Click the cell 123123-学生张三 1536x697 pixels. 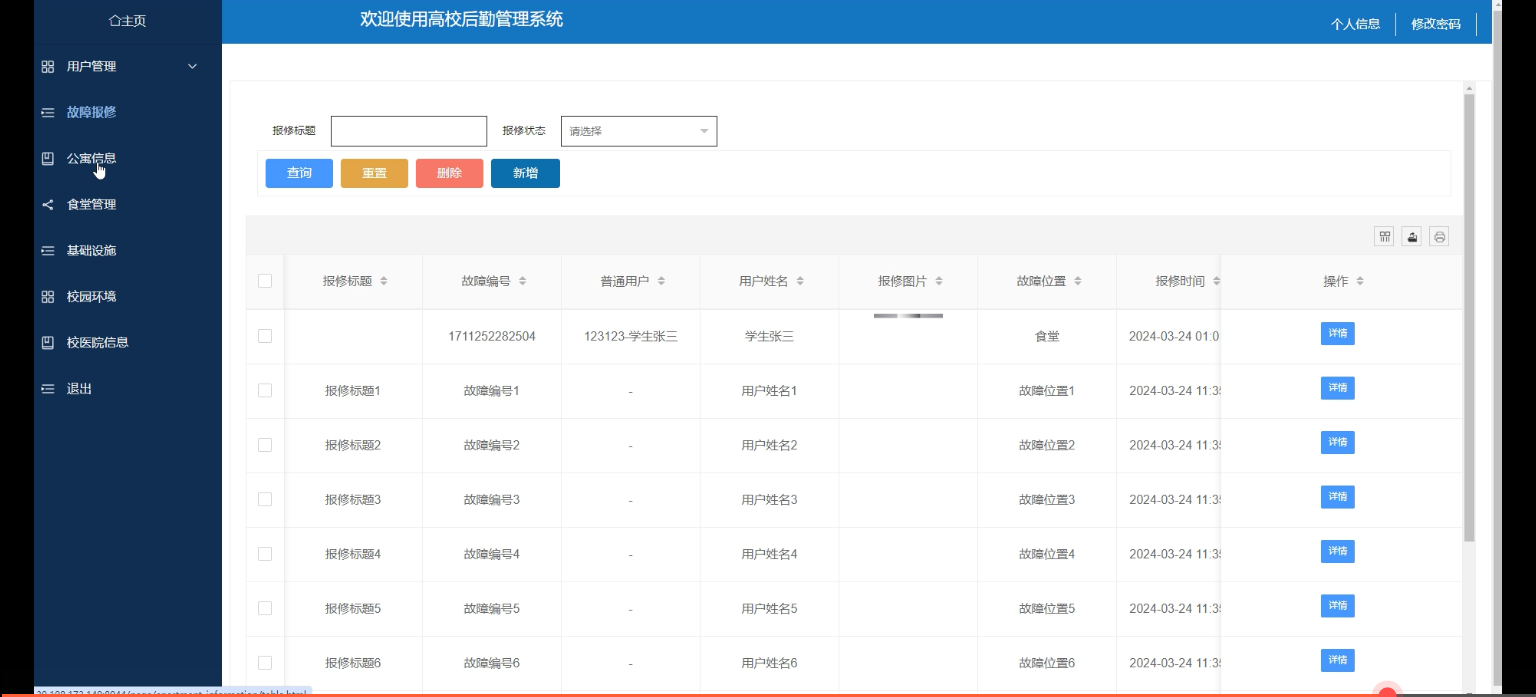click(631, 336)
